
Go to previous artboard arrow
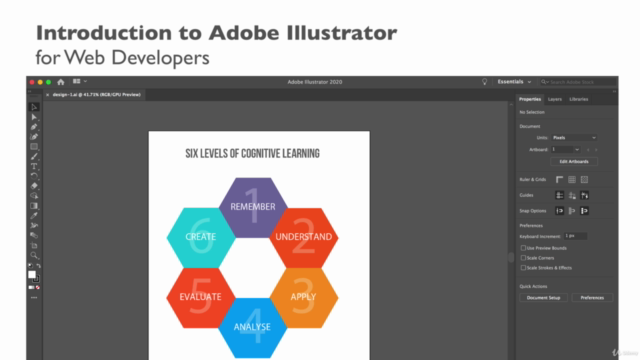(x=588, y=150)
